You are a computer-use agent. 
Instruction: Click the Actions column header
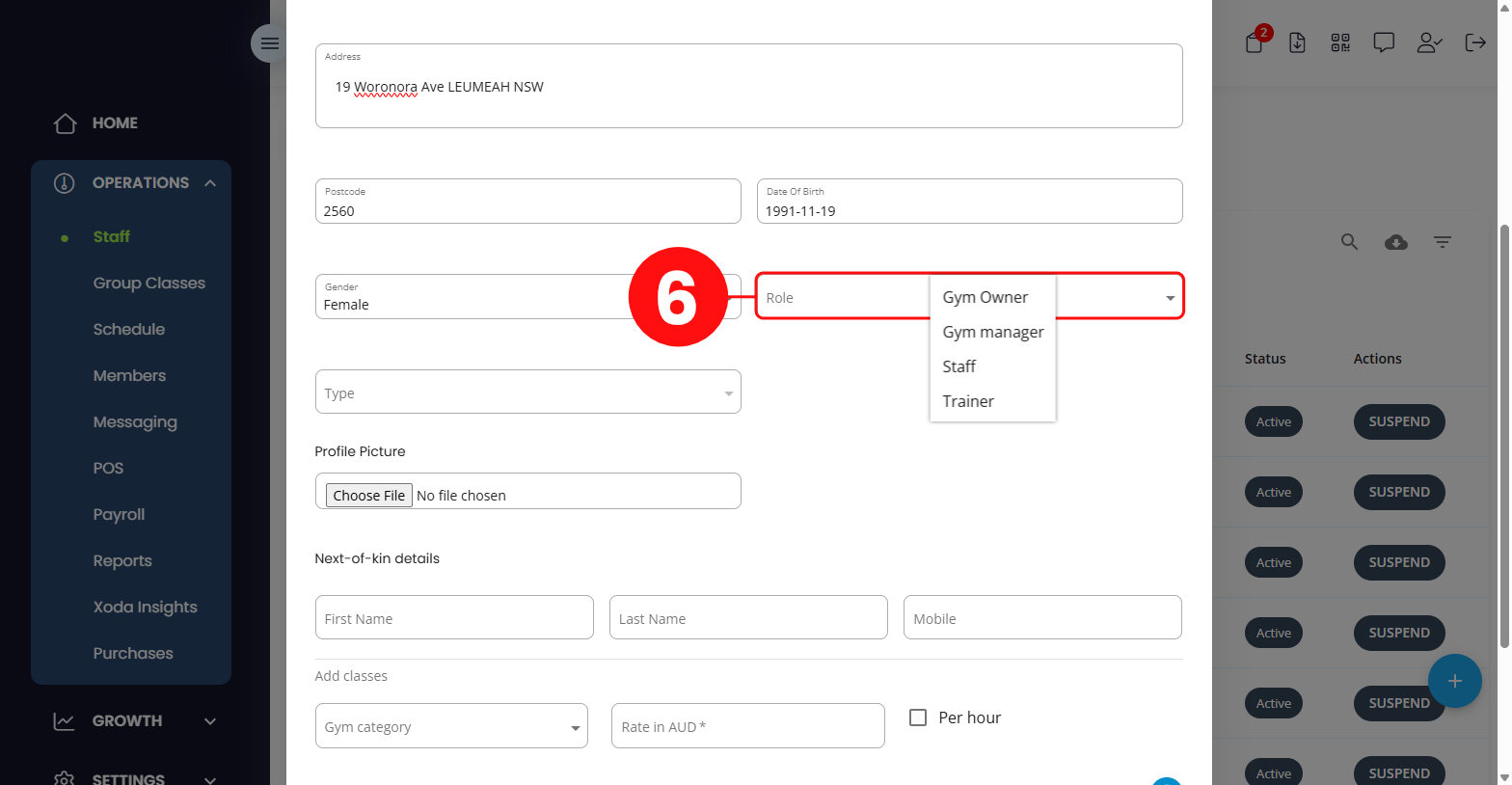click(x=1377, y=359)
